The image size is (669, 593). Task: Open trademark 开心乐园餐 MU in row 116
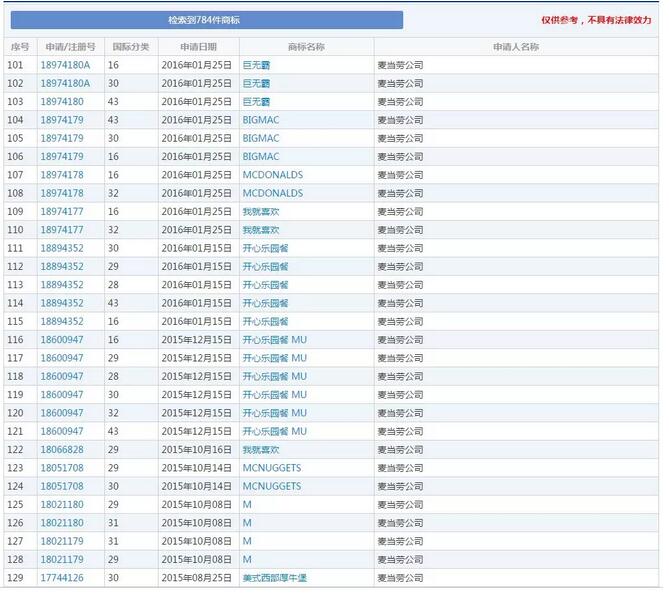(275, 340)
